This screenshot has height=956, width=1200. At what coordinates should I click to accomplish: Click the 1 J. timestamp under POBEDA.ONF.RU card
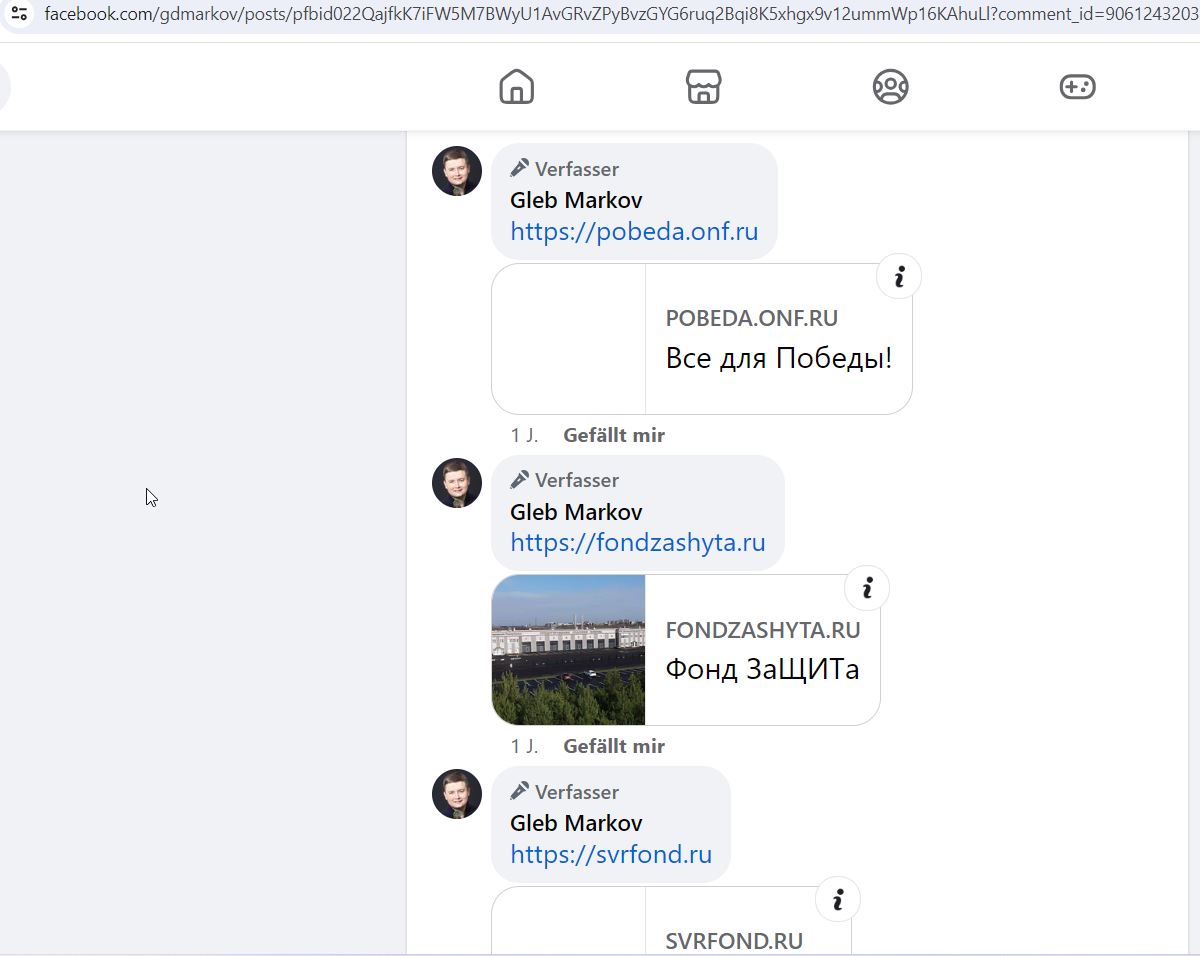[524, 435]
